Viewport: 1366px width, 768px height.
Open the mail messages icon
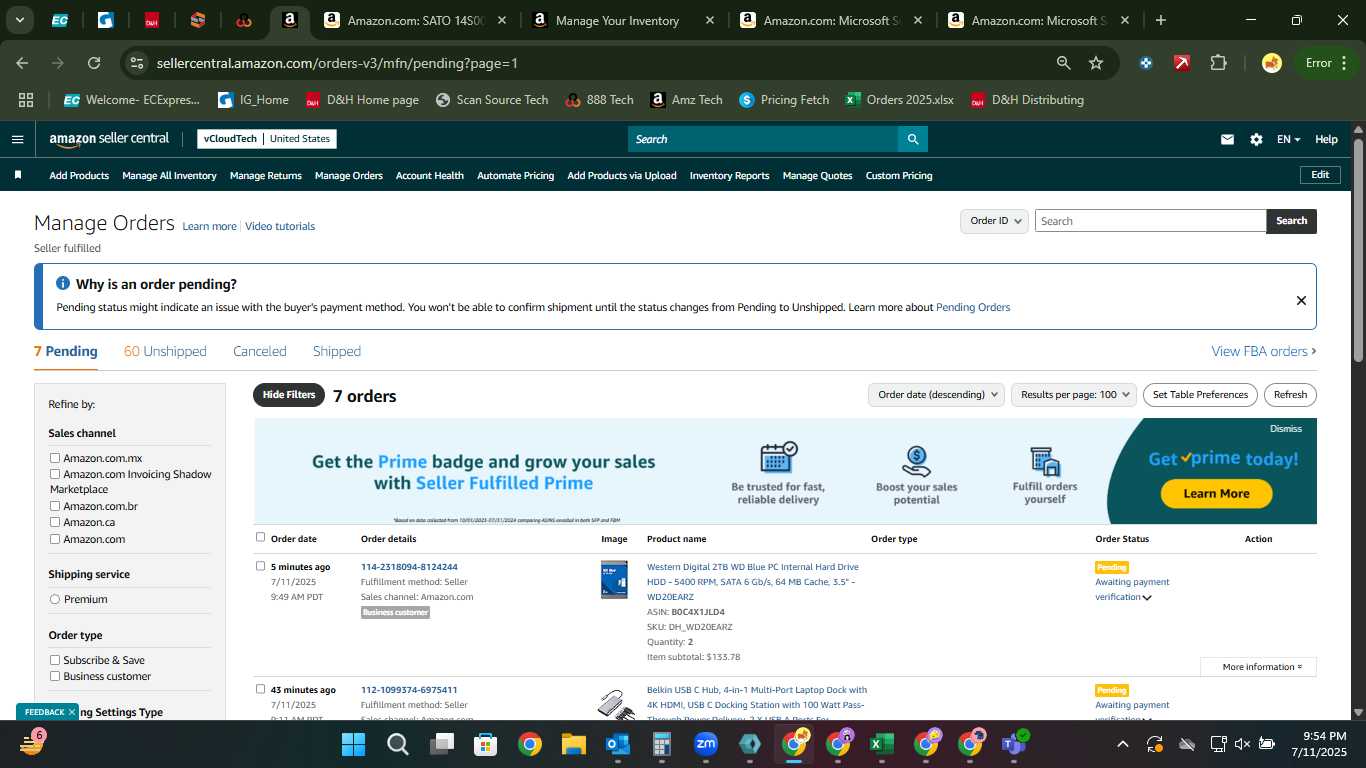[1227, 139]
